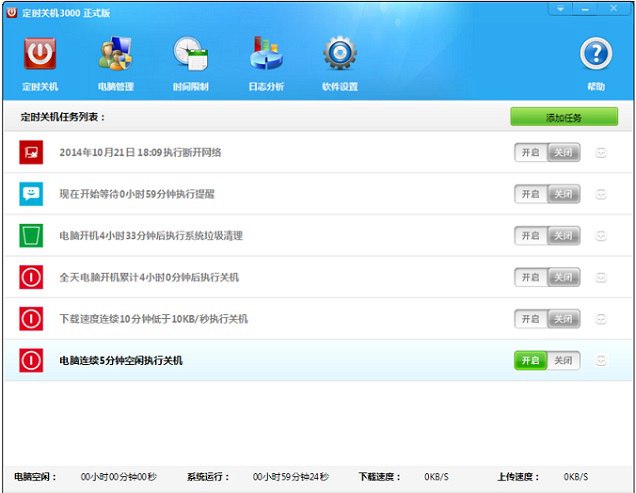Image resolution: width=636 pixels, height=493 pixels.
Task: Select the 全天电脑开机累计4小时 task row text
Action: pyautogui.click(x=149, y=277)
